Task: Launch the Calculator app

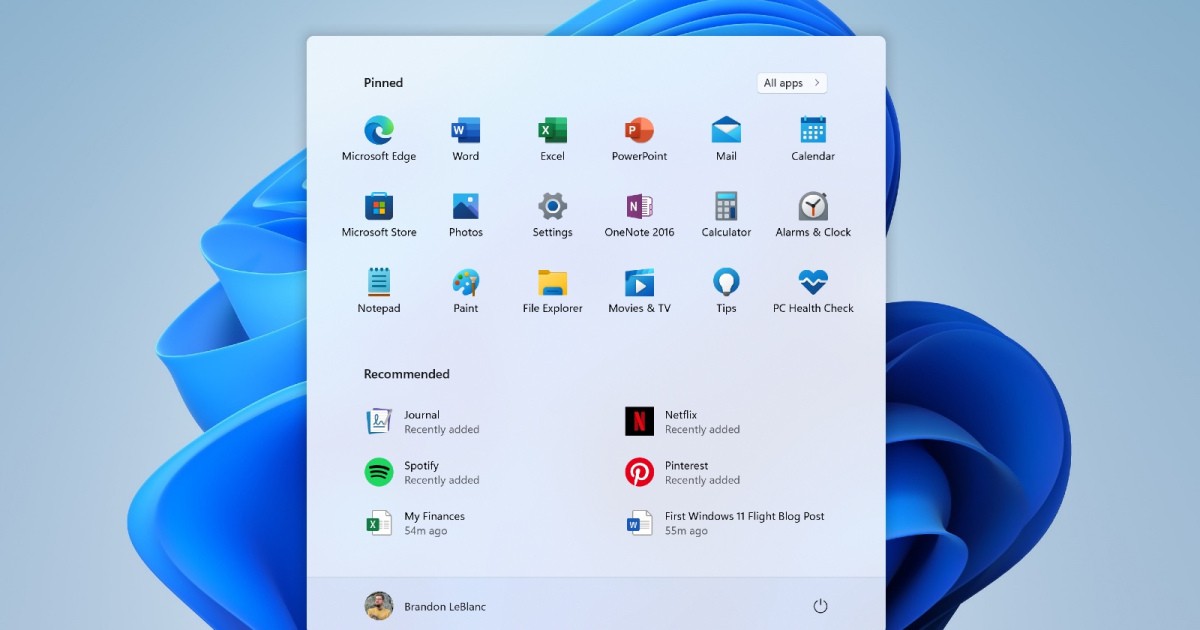Action: pyautogui.click(x=726, y=207)
